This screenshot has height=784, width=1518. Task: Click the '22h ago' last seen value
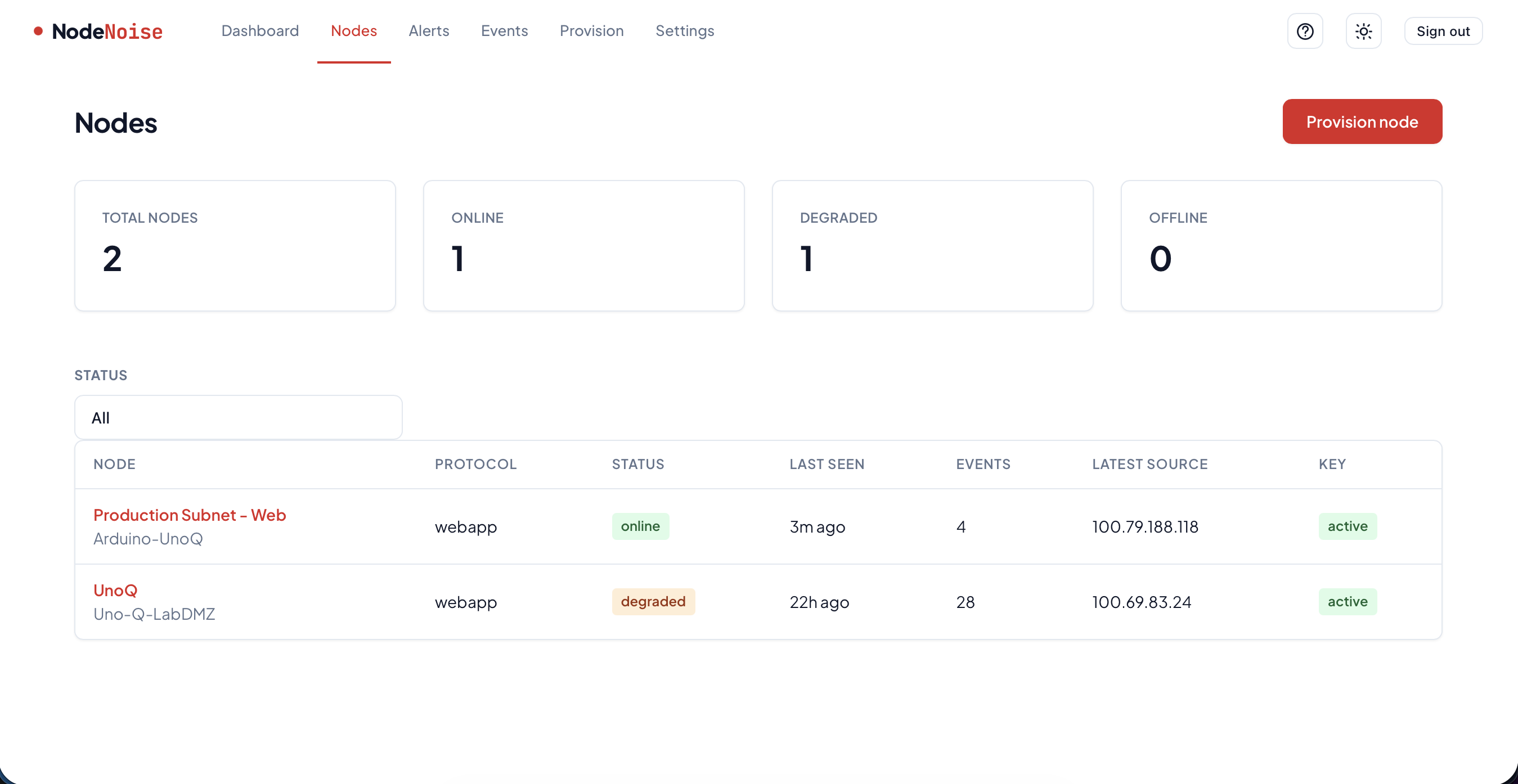tap(819, 602)
